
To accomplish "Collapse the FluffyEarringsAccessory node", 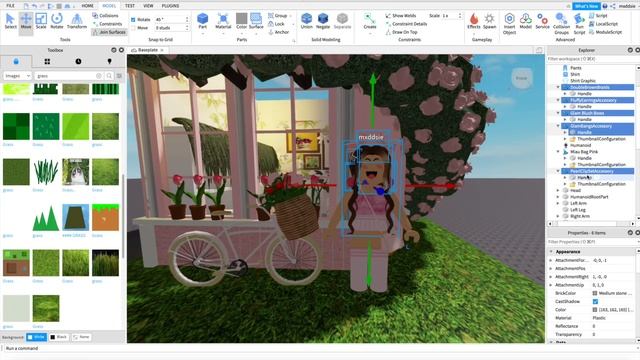I will [558, 100].
